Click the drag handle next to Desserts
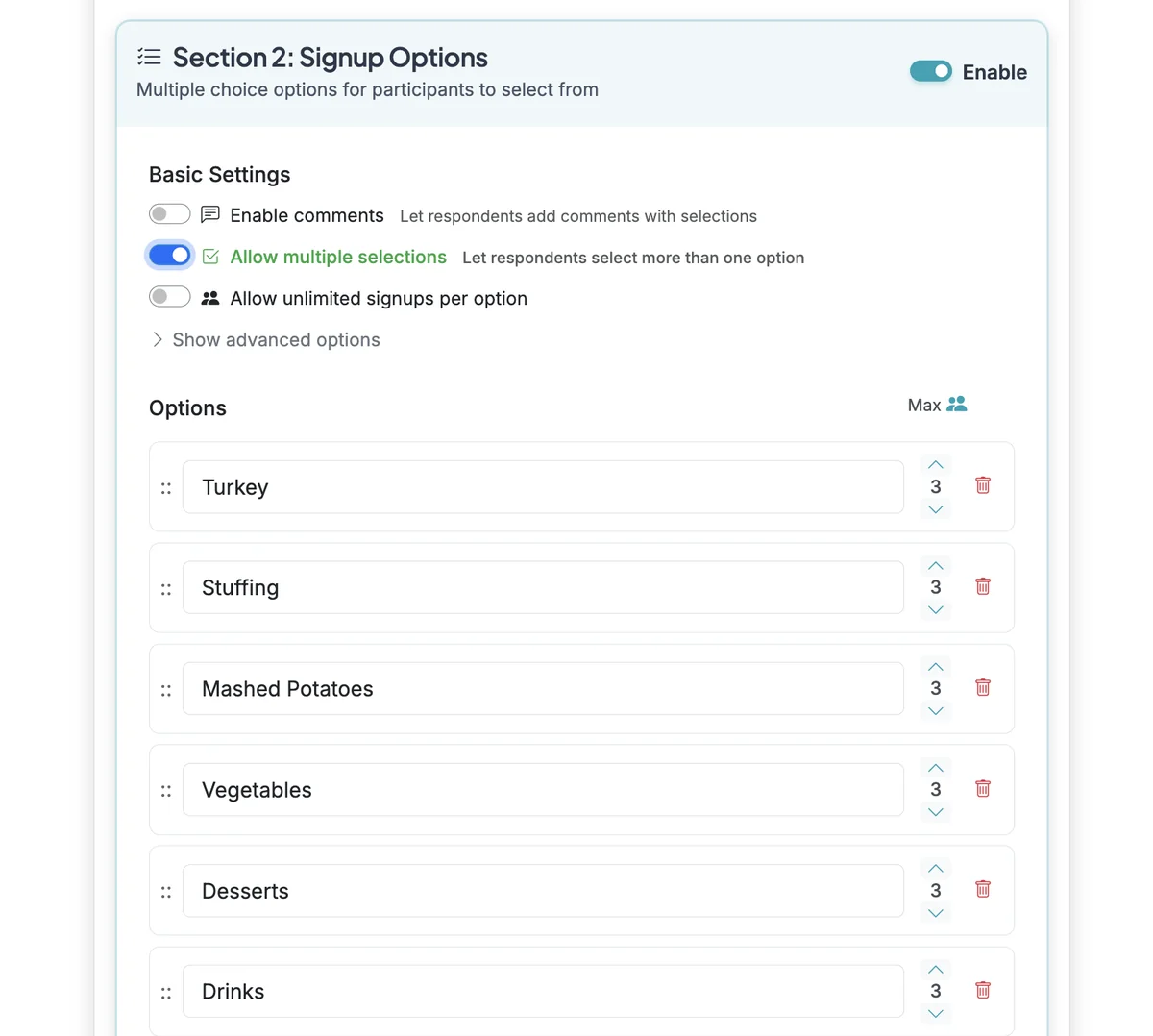 tap(166, 892)
